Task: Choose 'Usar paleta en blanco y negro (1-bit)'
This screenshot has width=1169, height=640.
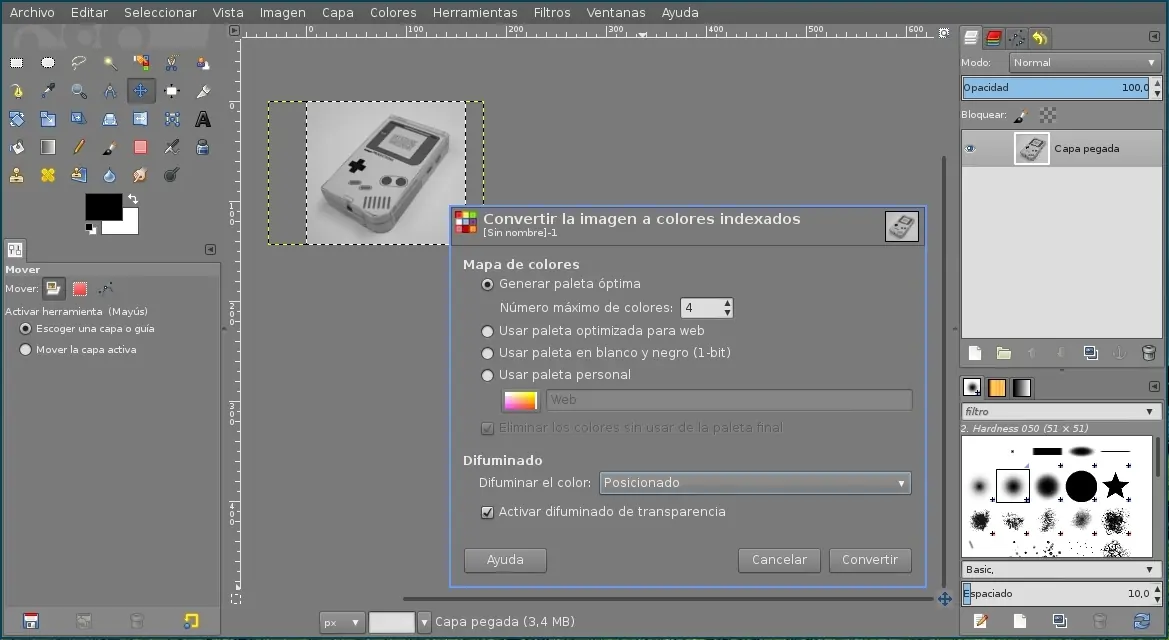Action: tap(488, 353)
